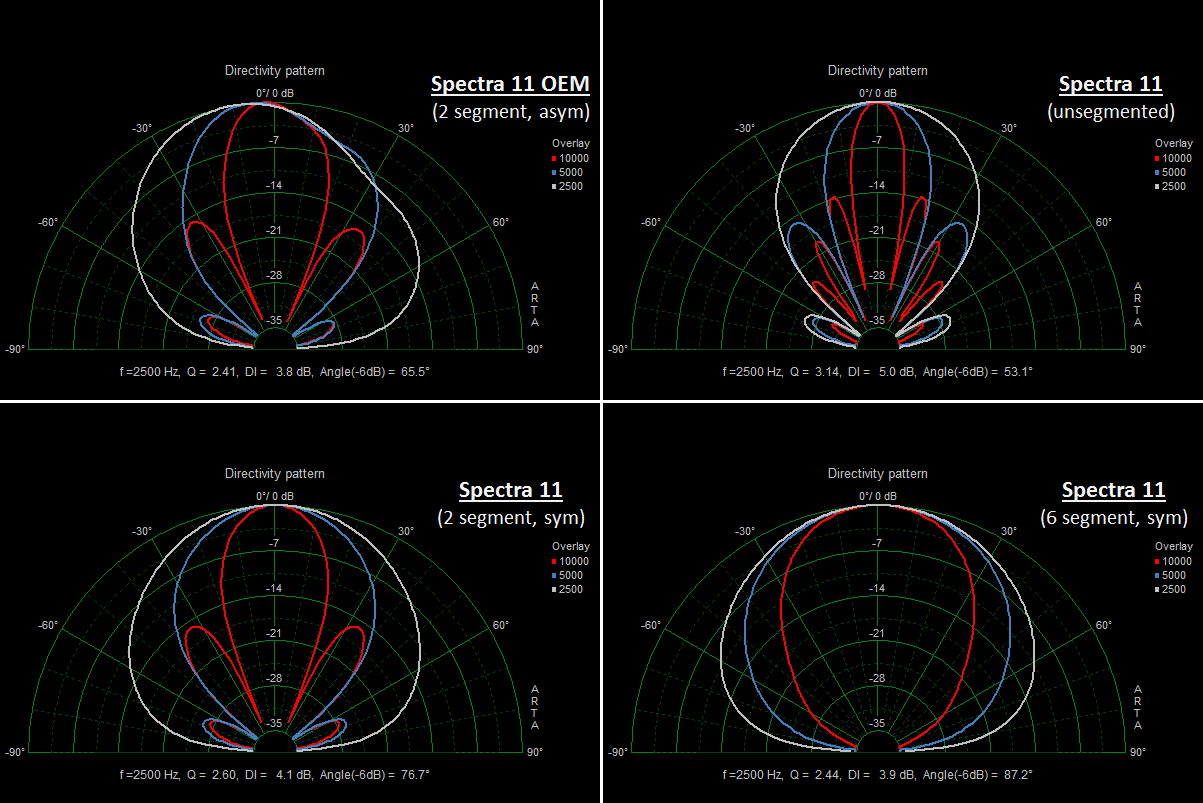Viewport: 1203px width, 803px height.
Task: Click the '(2 segment, asym)' subtitle
Action: point(511,111)
